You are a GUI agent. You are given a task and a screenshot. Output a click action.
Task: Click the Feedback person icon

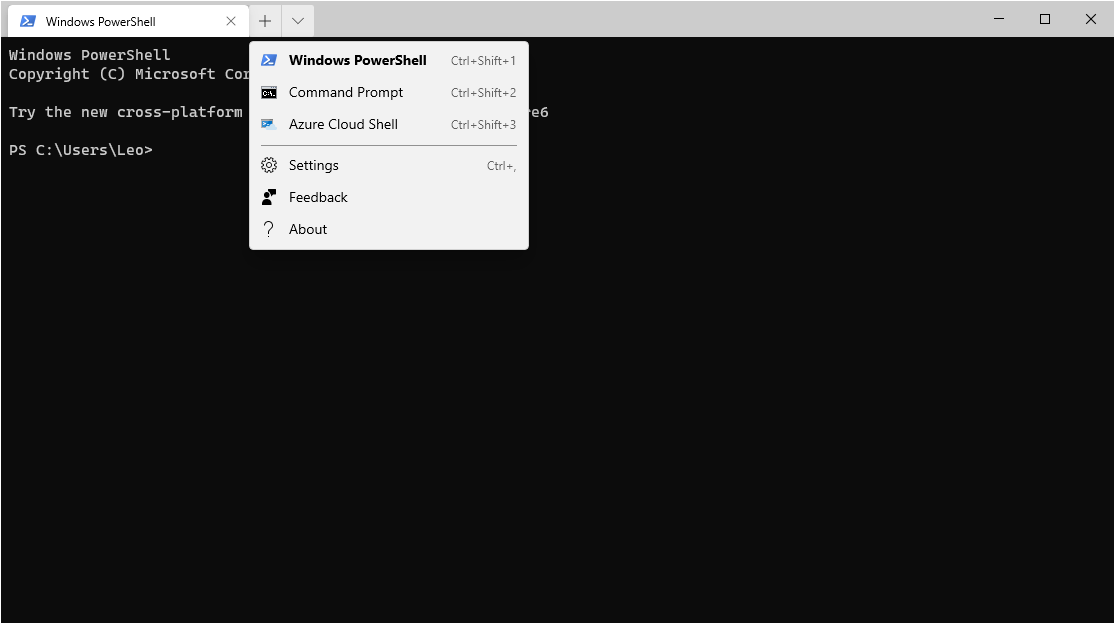pyautogui.click(x=268, y=197)
